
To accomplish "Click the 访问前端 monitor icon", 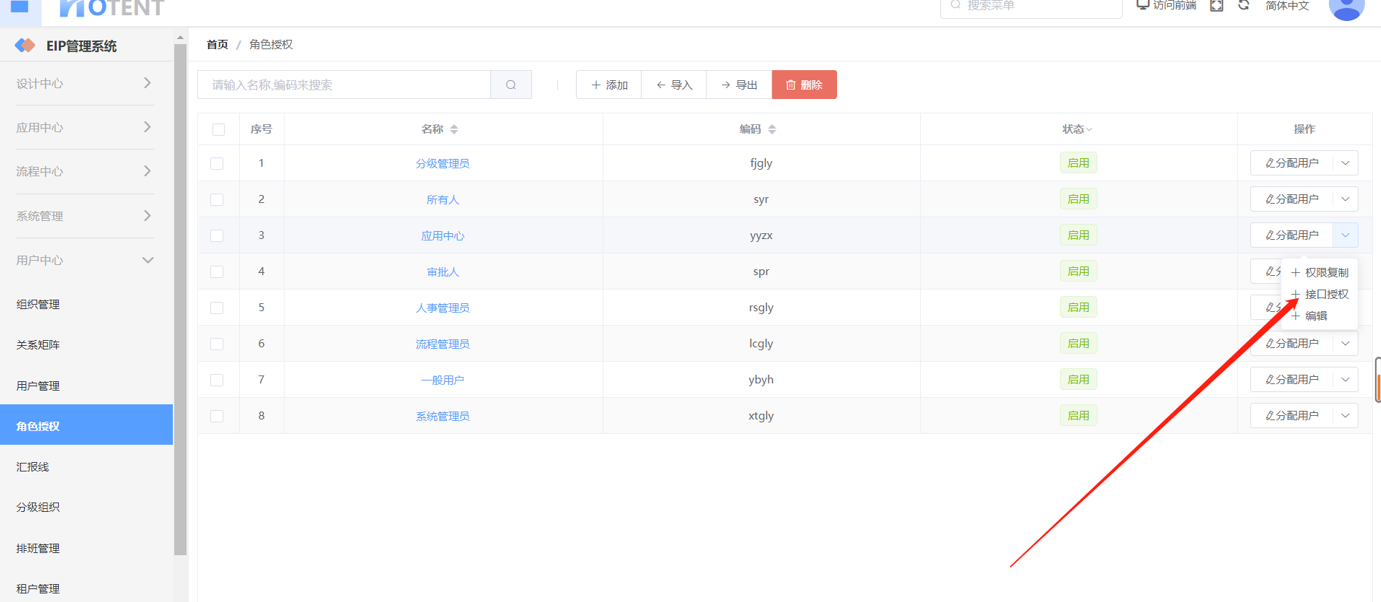I will (x=1143, y=6).
